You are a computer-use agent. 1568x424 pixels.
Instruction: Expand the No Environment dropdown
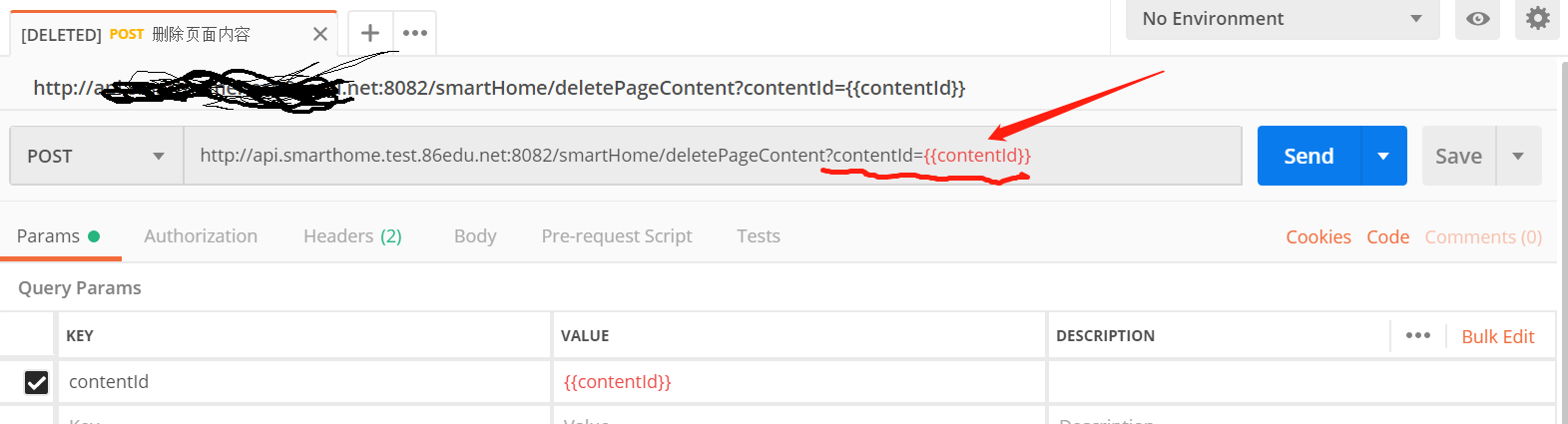pyautogui.click(x=1283, y=19)
